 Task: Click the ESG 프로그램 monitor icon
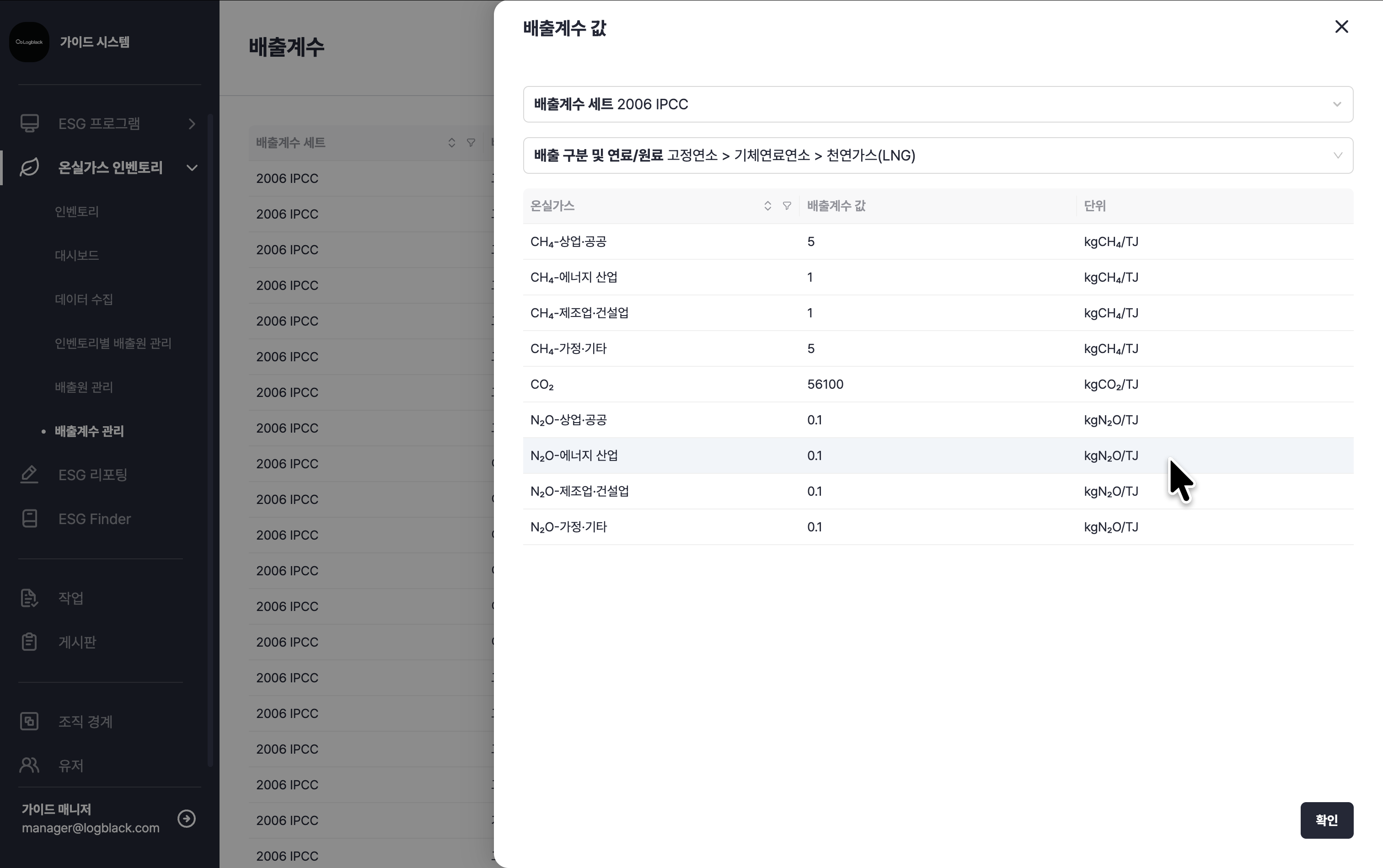coord(29,123)
